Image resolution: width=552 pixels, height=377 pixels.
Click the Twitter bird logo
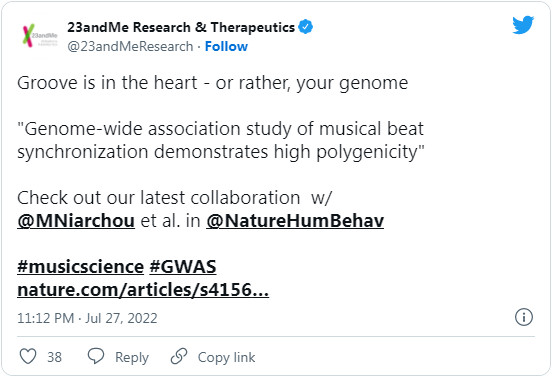coord(523,25)
